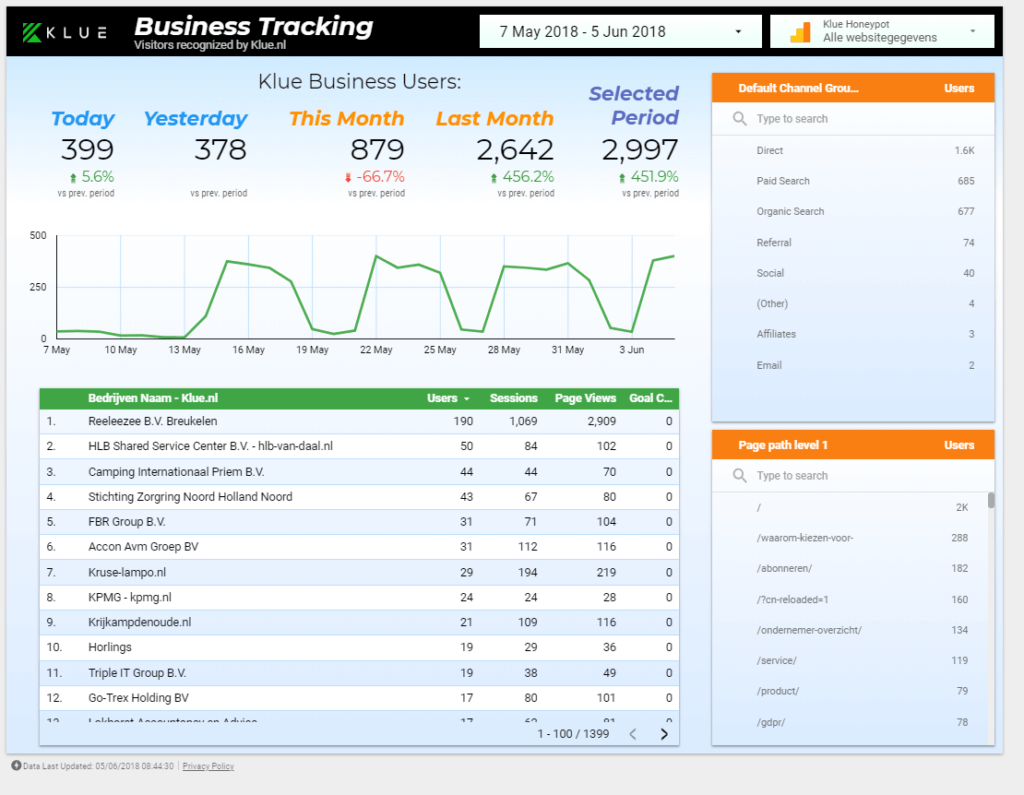Click the Selected Period value 2,997
1024x795 pixels.
pyautogui.click(x=640, y=150)
